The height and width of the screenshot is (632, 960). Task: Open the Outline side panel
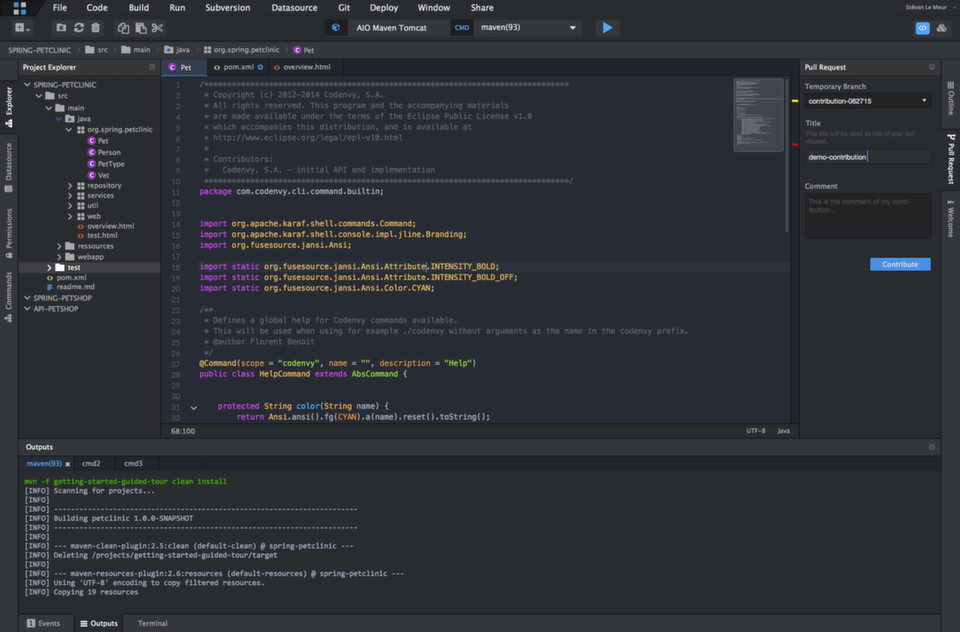[951, 100]
